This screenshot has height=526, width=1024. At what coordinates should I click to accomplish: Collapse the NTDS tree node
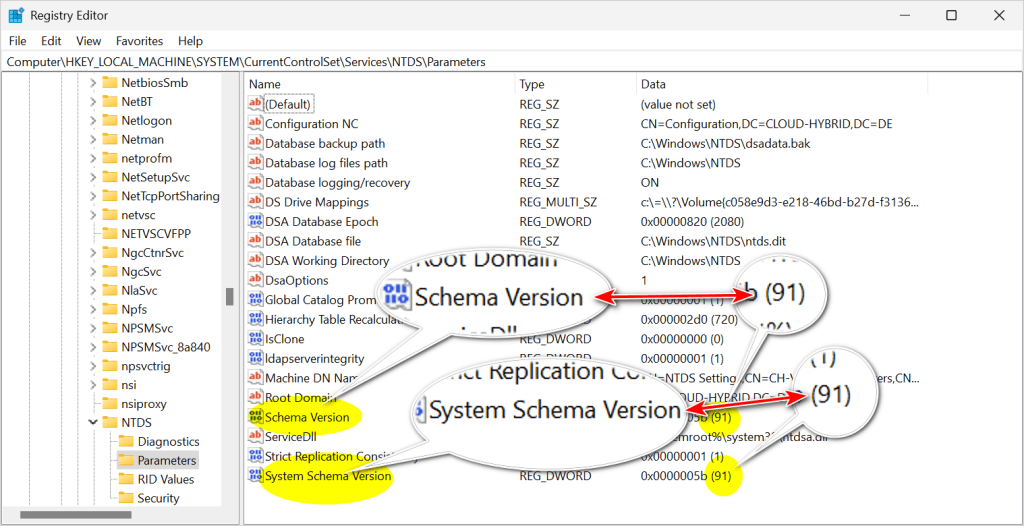93,423
